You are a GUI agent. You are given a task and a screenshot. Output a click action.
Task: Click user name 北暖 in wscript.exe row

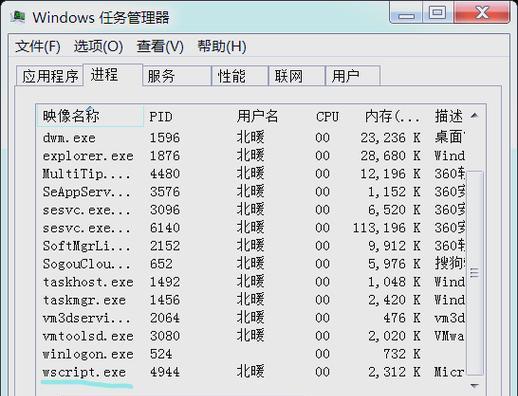pyautogui.click(x=251, y=371)
